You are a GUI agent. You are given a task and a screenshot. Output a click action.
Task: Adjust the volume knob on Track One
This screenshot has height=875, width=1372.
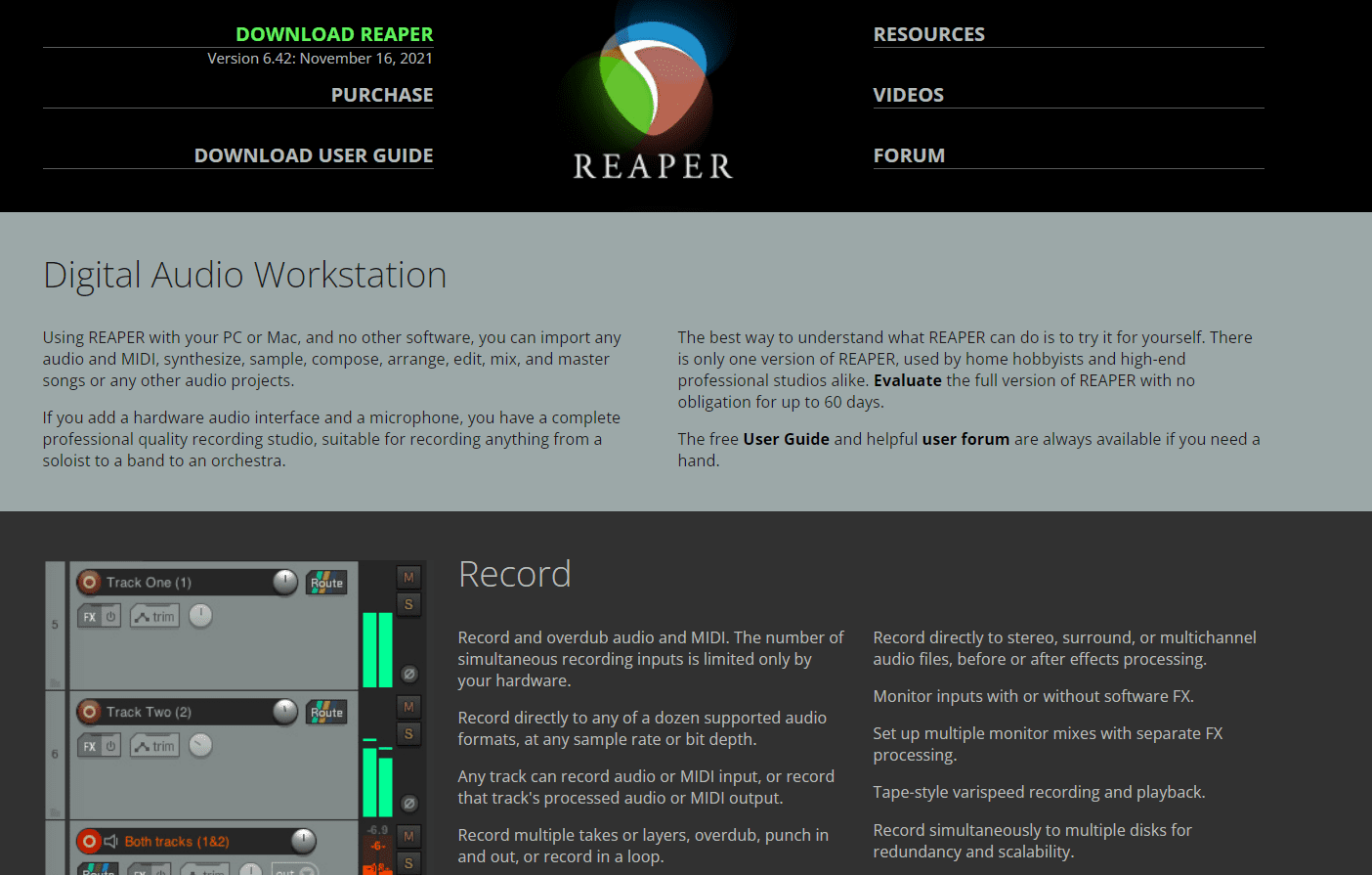(284, 581)
